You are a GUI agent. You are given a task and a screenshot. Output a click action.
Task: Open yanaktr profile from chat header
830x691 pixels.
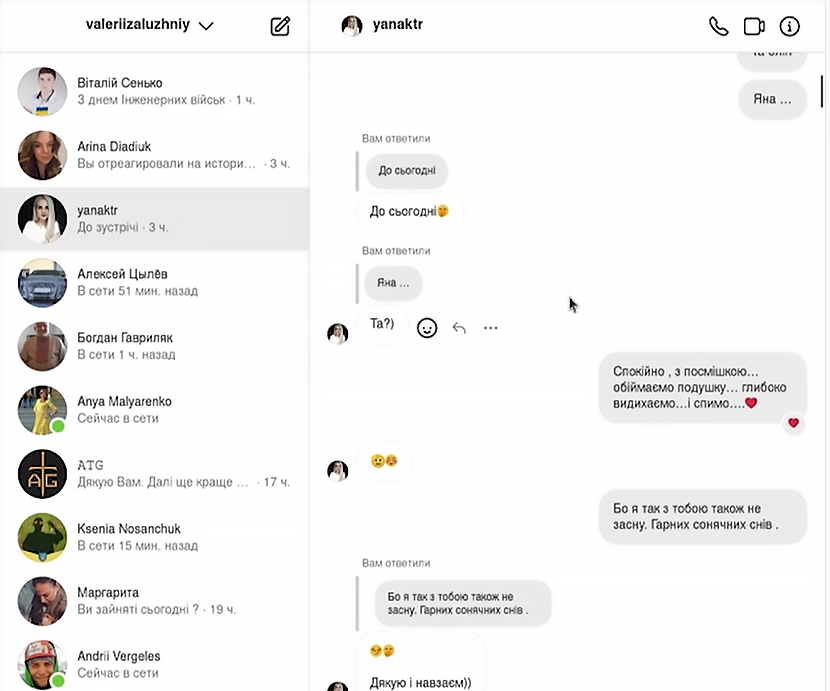point(382,25)
